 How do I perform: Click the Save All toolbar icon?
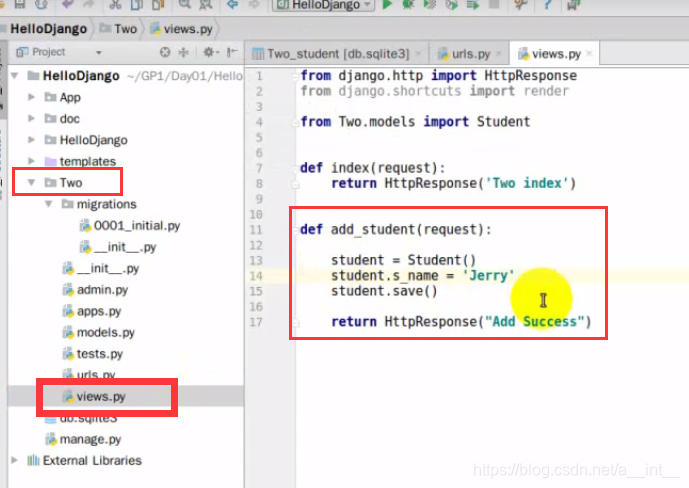(20, 4)
